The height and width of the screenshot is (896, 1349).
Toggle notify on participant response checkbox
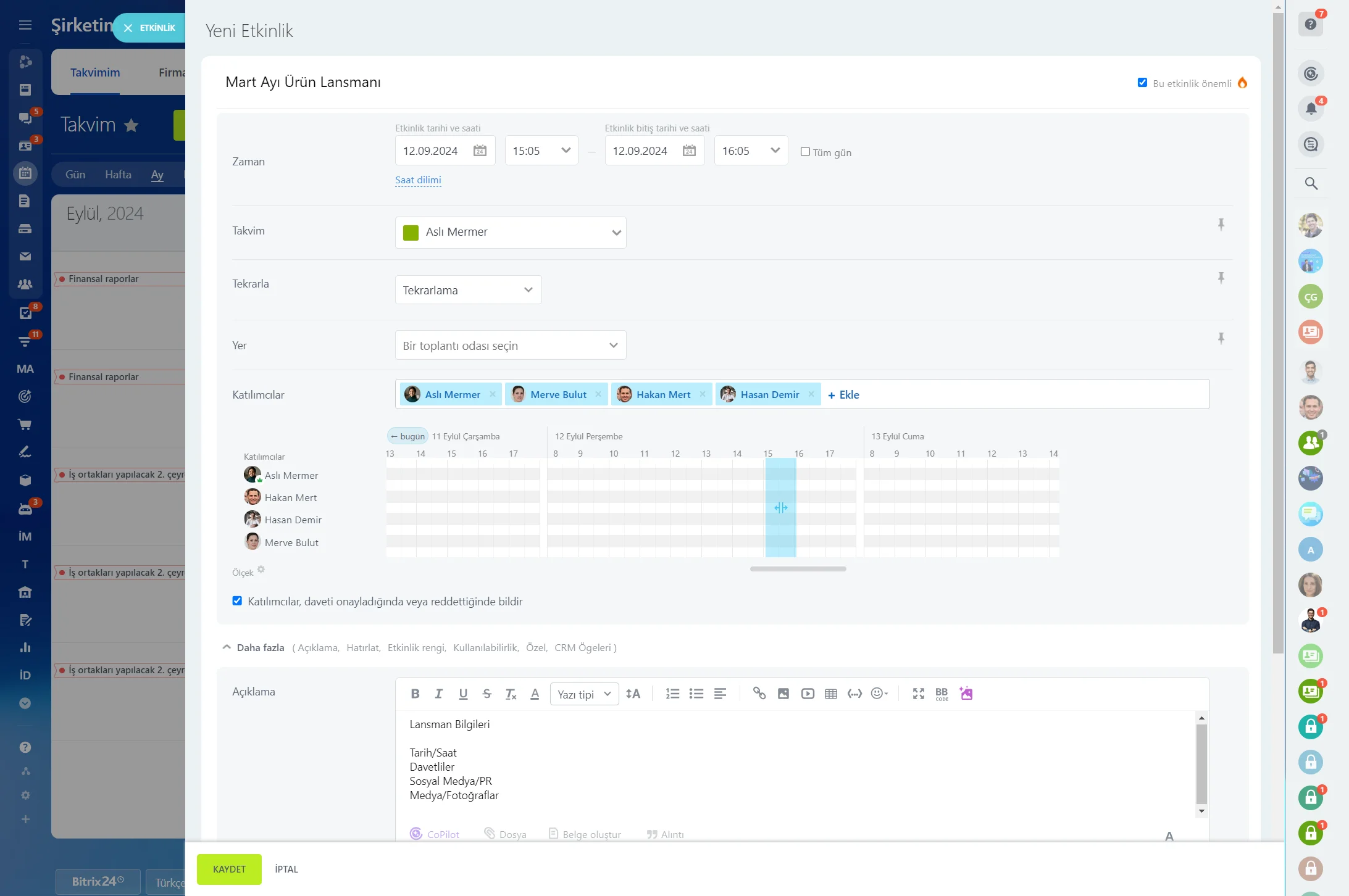(237, 601)
